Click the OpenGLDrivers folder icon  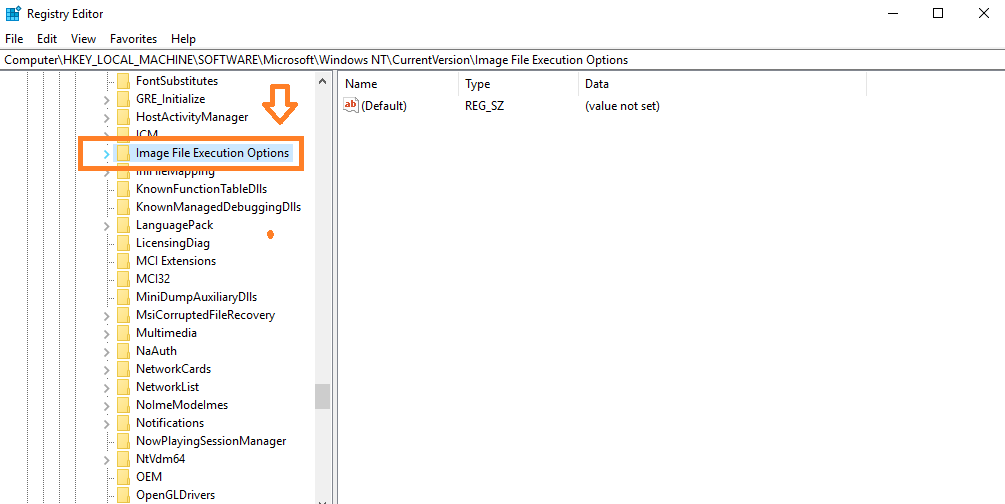[123, 494]
